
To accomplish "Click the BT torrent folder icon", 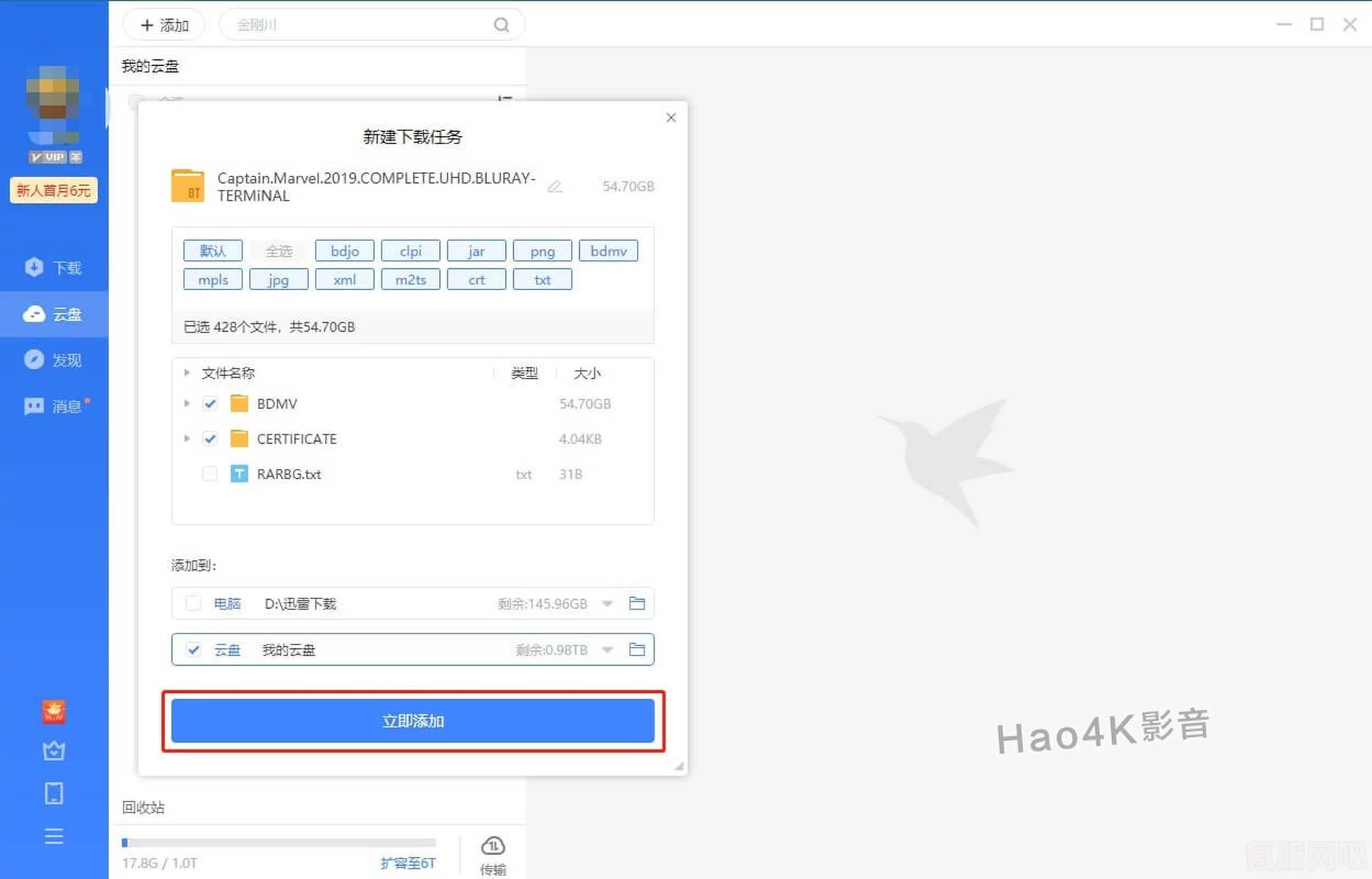I will click(187, 186).
